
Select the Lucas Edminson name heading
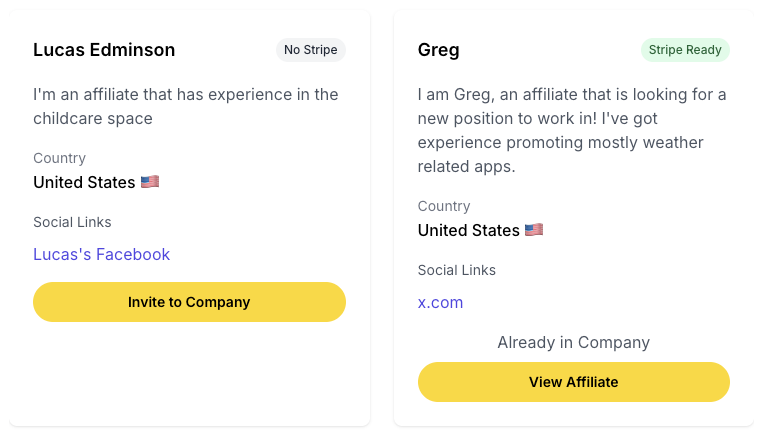(104, 50)
